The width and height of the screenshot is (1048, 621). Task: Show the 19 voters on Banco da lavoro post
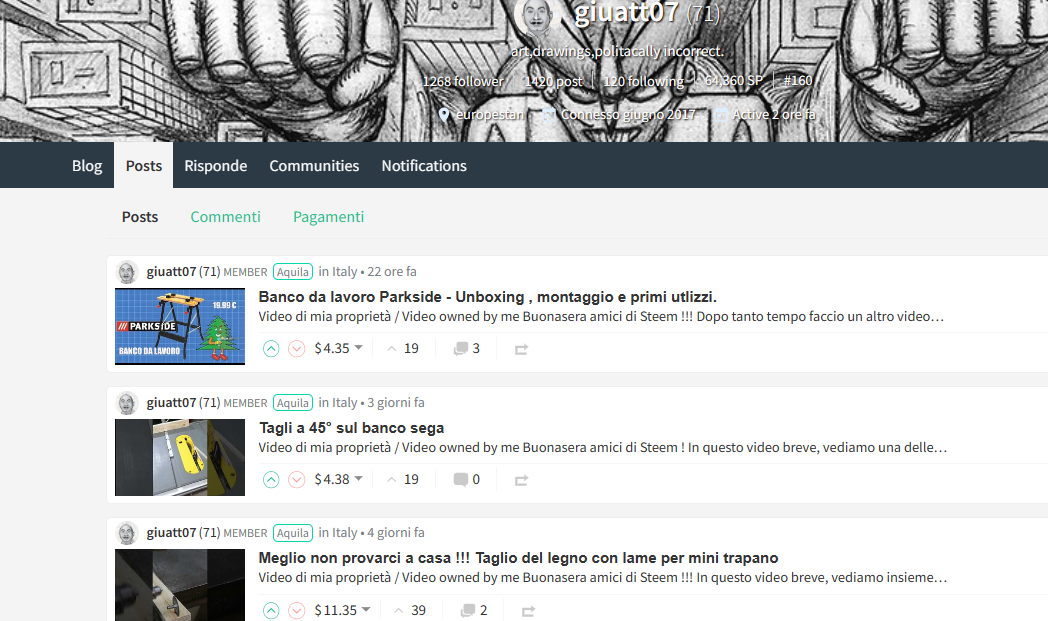403,348
